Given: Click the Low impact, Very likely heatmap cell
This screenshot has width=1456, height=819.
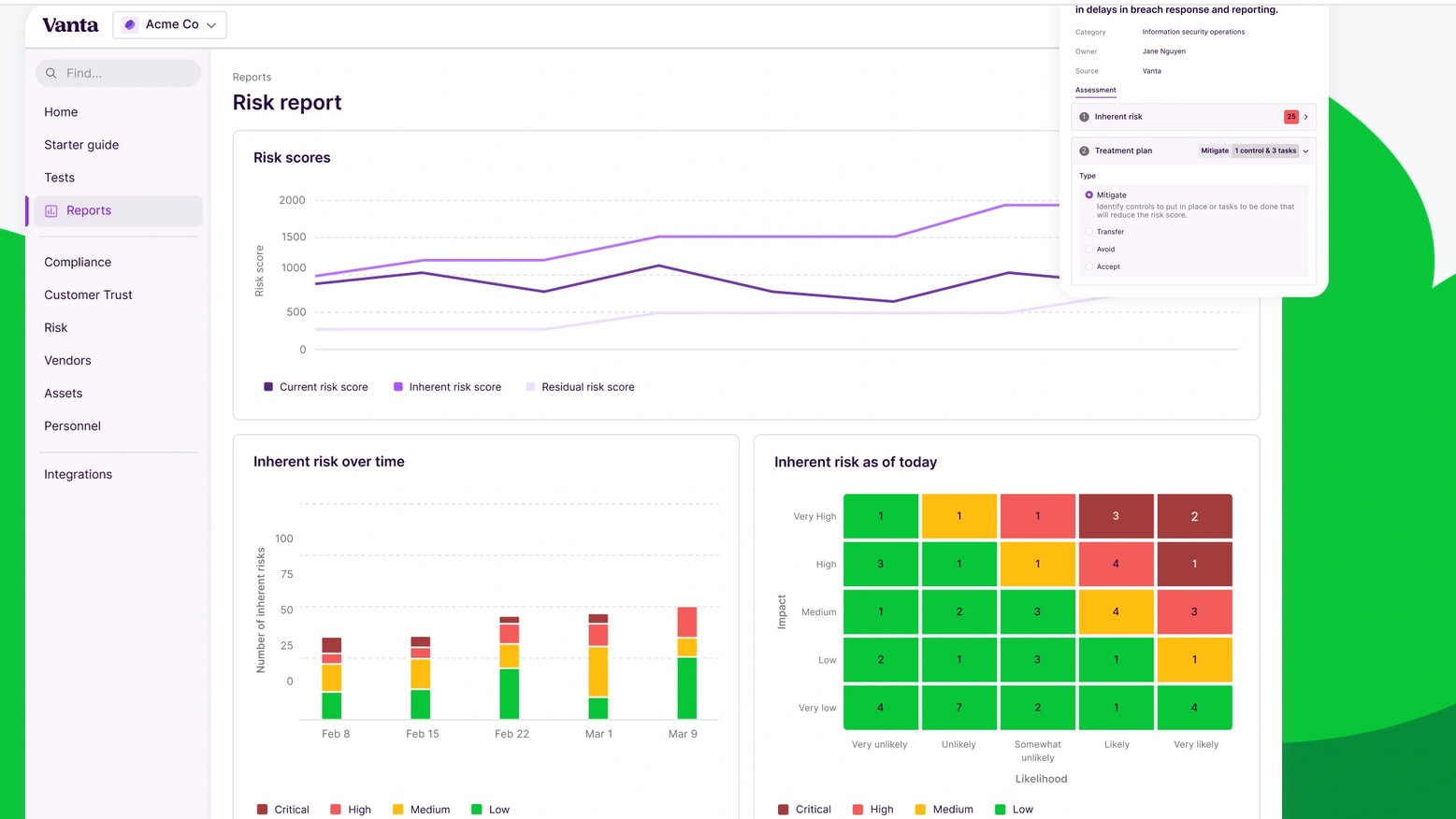Looking at the screenshot, I should coord(1194,660).
